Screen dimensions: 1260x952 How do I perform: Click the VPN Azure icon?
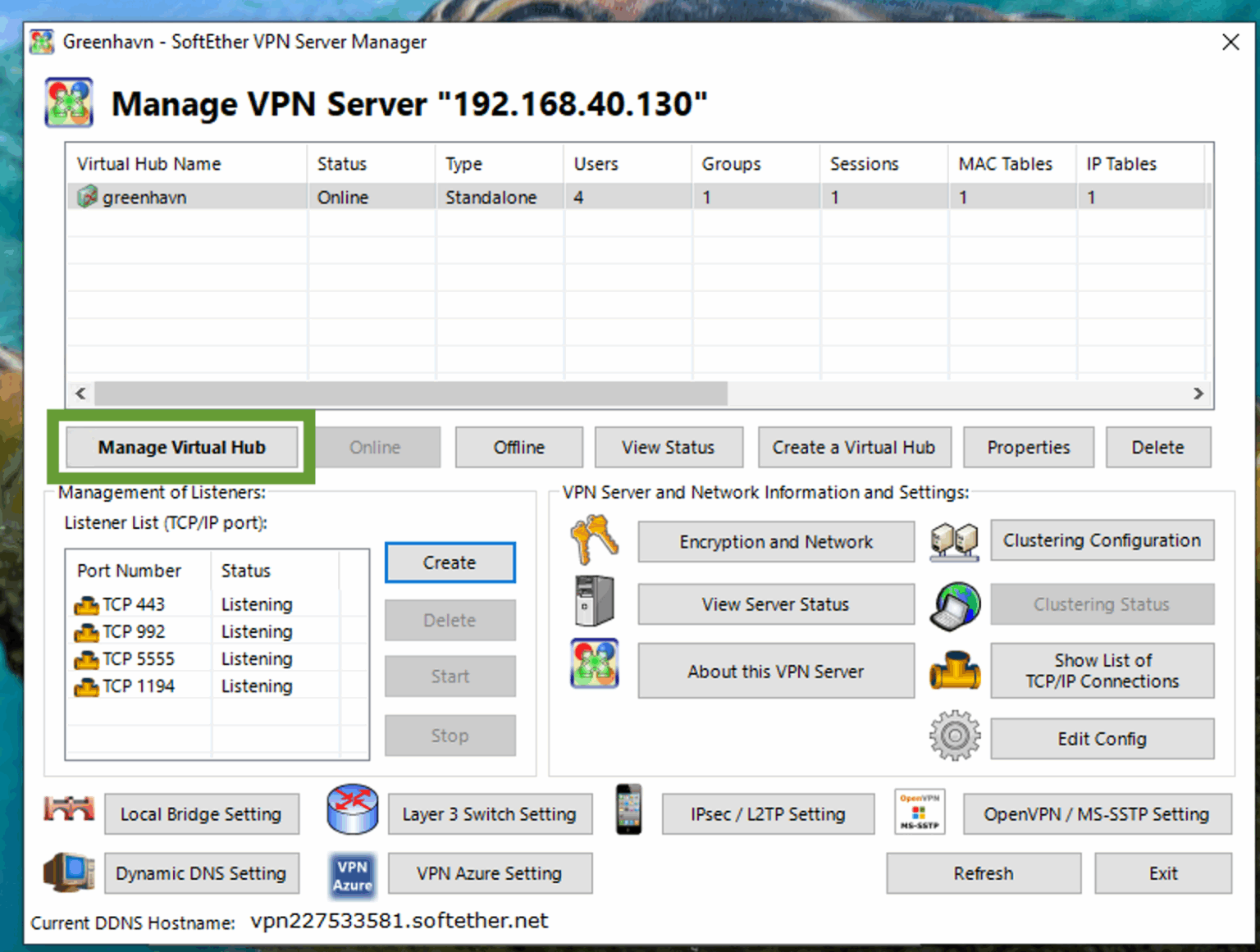[x=351, y=874]
